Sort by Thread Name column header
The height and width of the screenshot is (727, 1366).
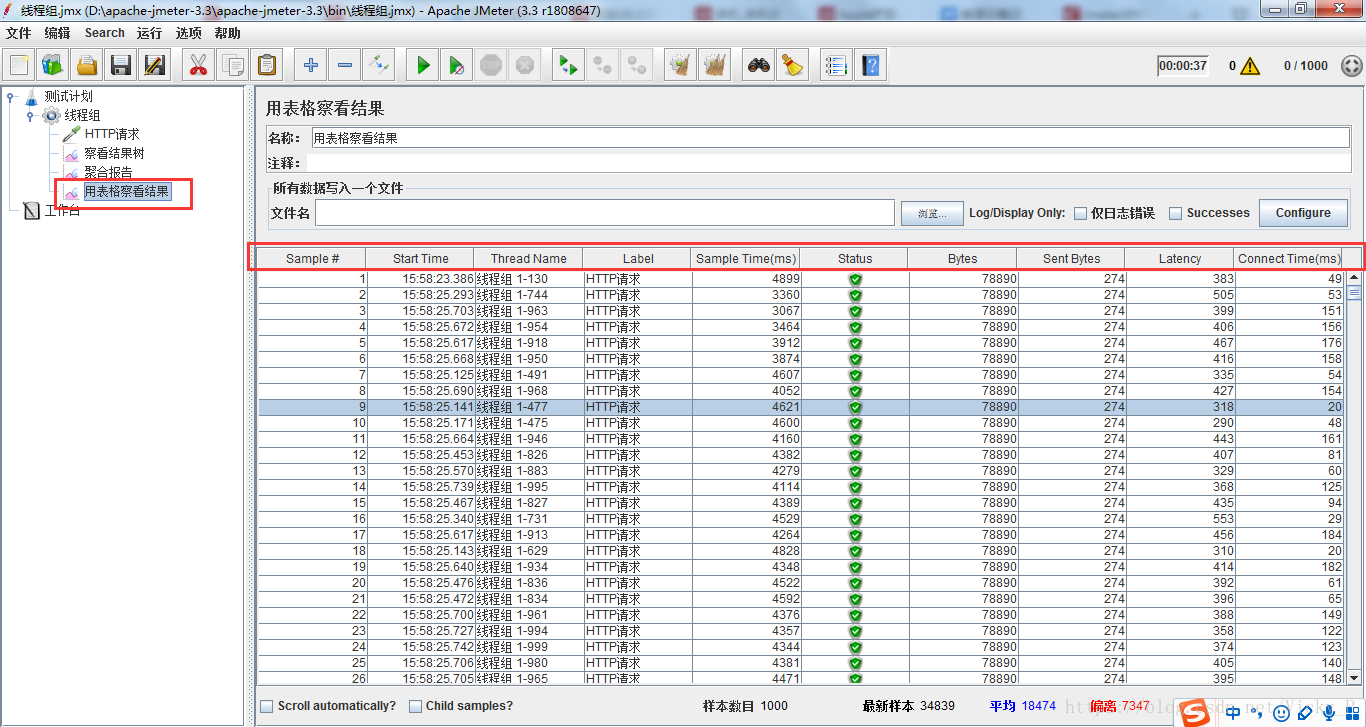pos(528,258)
